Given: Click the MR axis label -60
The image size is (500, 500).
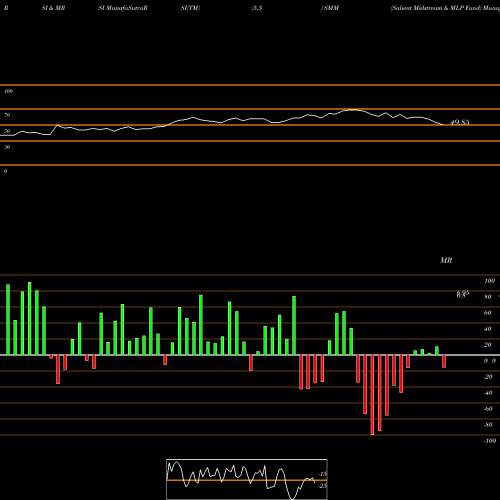Looking at the screenshot, I should [x=488, y=409].
